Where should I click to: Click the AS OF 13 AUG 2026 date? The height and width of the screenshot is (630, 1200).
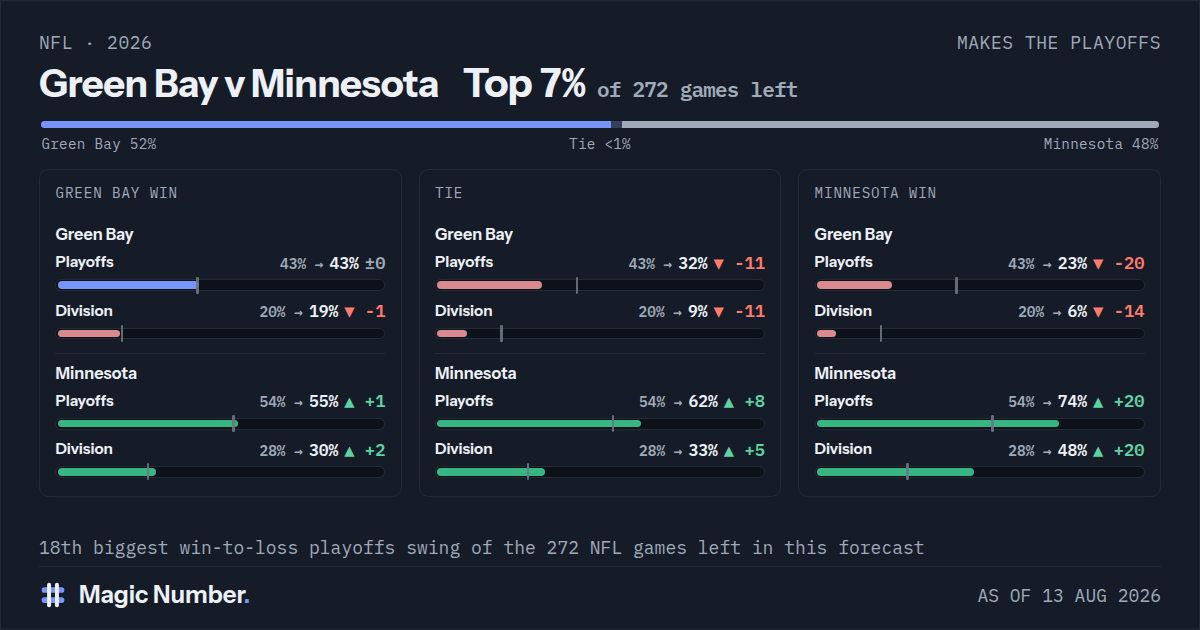click(x=1069, y=596)
